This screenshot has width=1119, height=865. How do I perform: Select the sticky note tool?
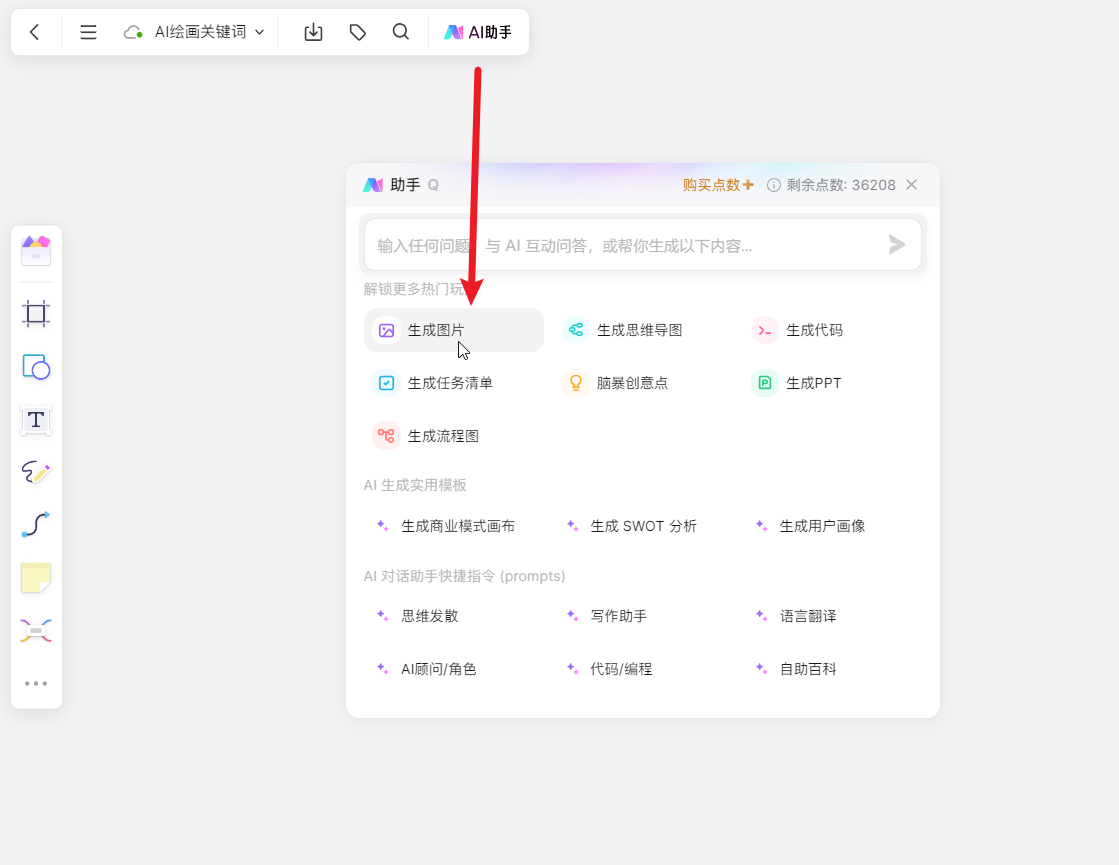pyautogui.click(x=36, y=577)
